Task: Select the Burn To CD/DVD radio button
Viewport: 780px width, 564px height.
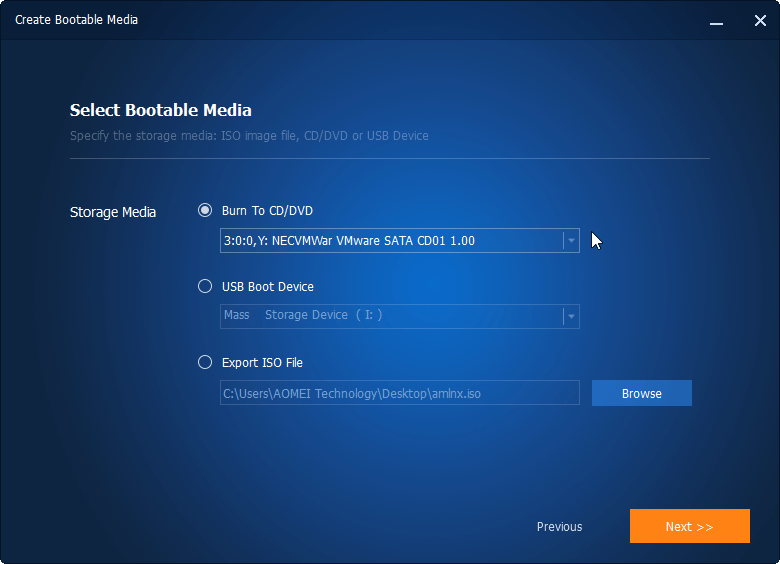Action: point(205,210)
